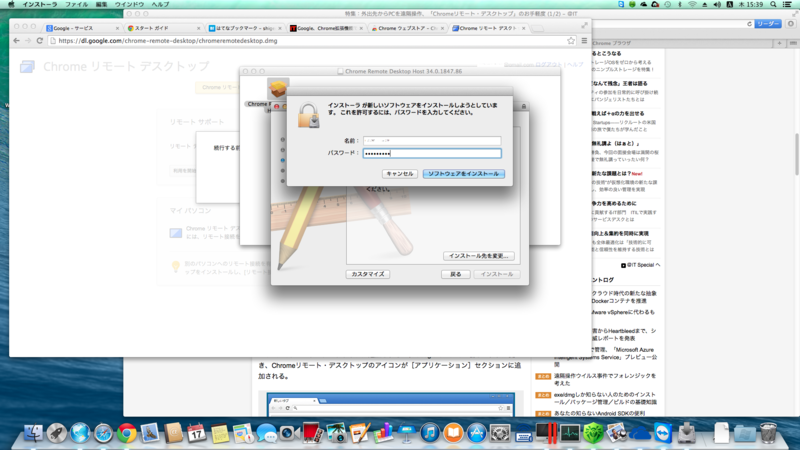This screenshot has height=450, width=800.
Task: Open Messages from the Dock
Action: click(266, 433)
